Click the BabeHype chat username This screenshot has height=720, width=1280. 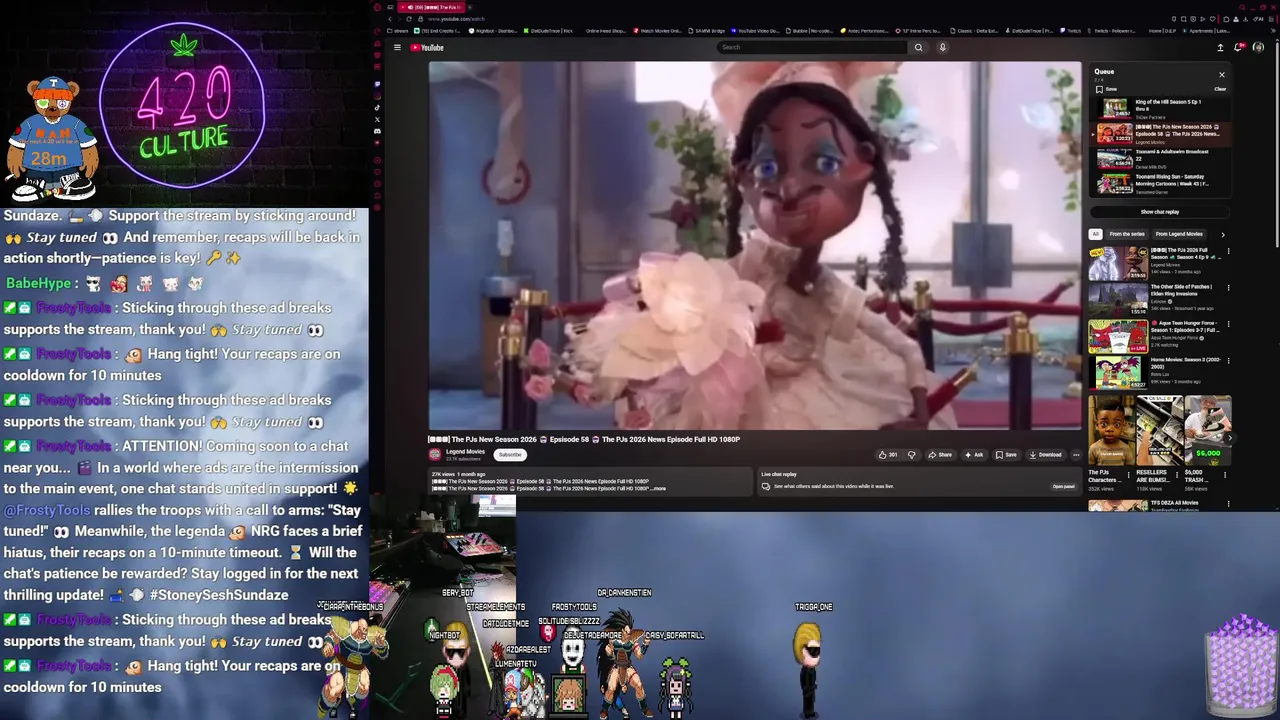[x=38, y=283]
